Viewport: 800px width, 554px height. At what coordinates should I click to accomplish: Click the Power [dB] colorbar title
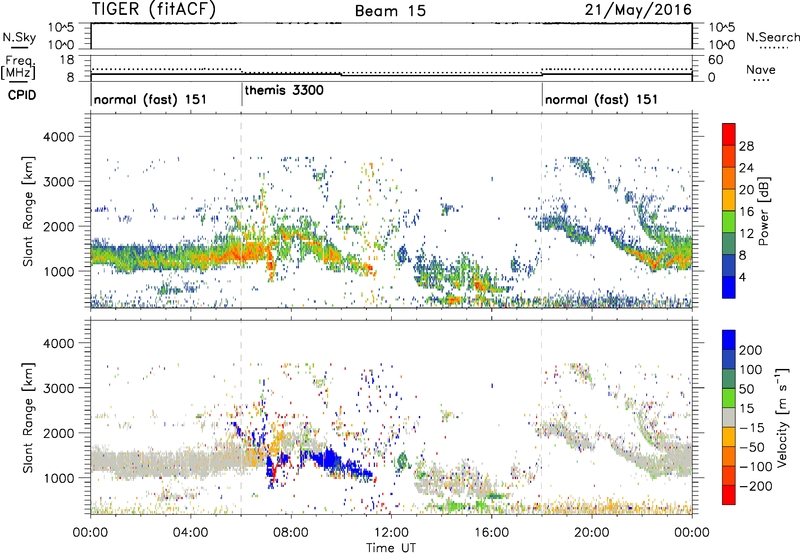tap(763, 211)
